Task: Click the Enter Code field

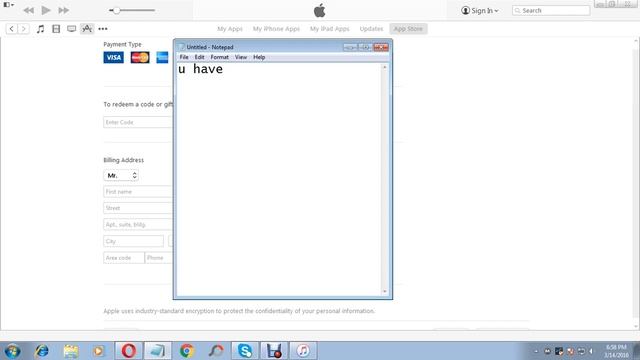Action: tap(138, 122)
